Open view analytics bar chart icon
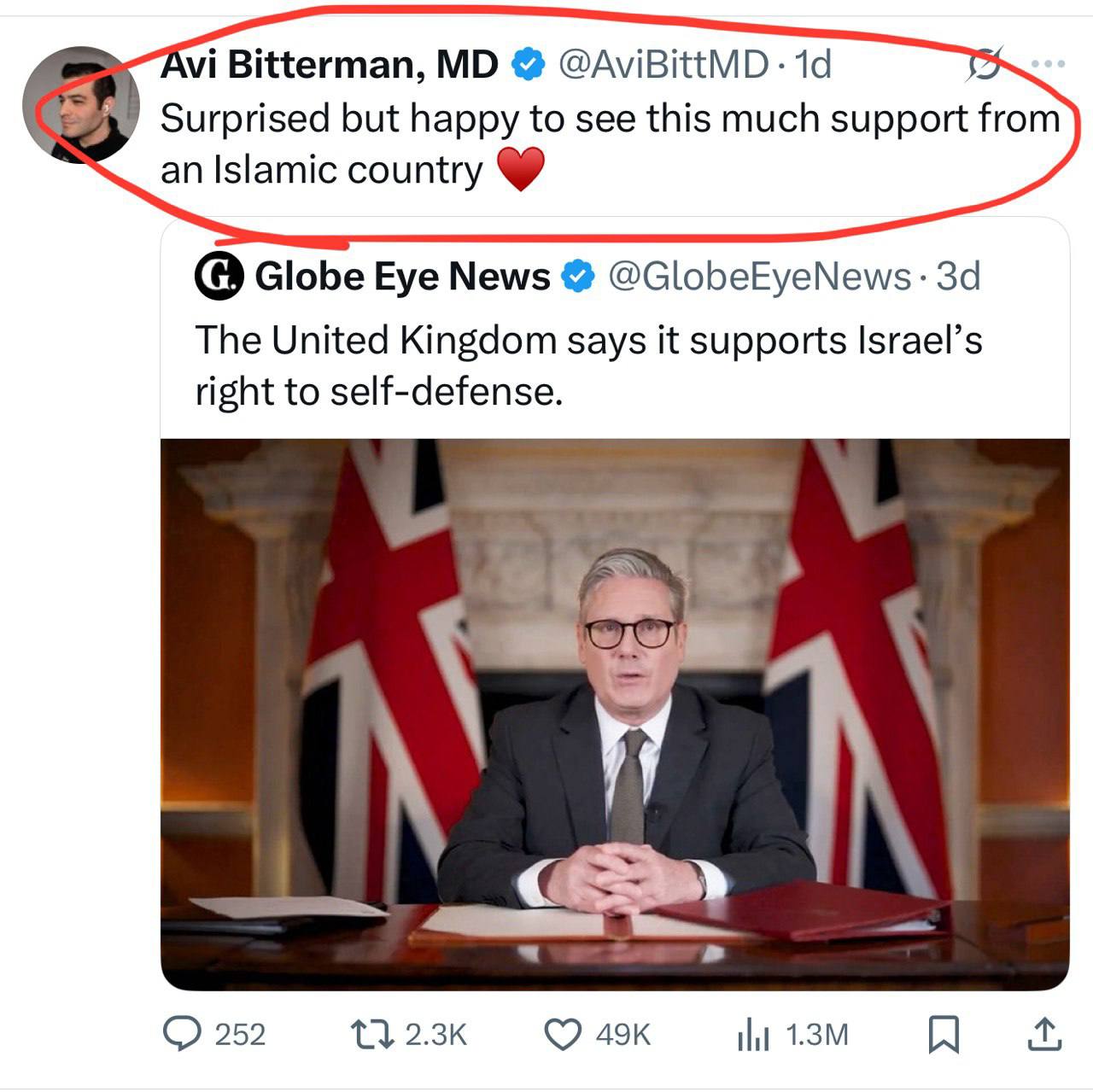This screenshot has width=1093, height=1092. (x=753, y=1035)
